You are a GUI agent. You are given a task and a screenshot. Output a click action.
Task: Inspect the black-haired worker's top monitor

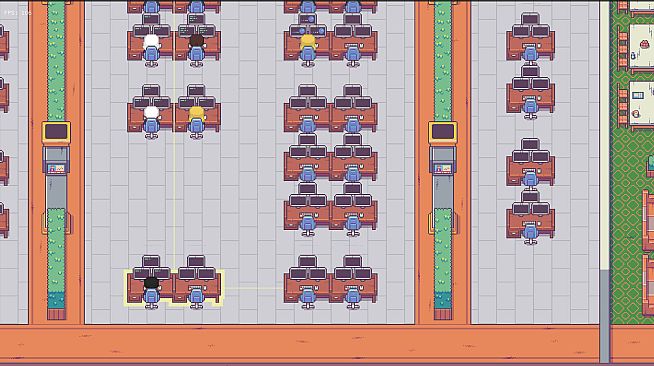pyautogui.click(x=151, y=261)
